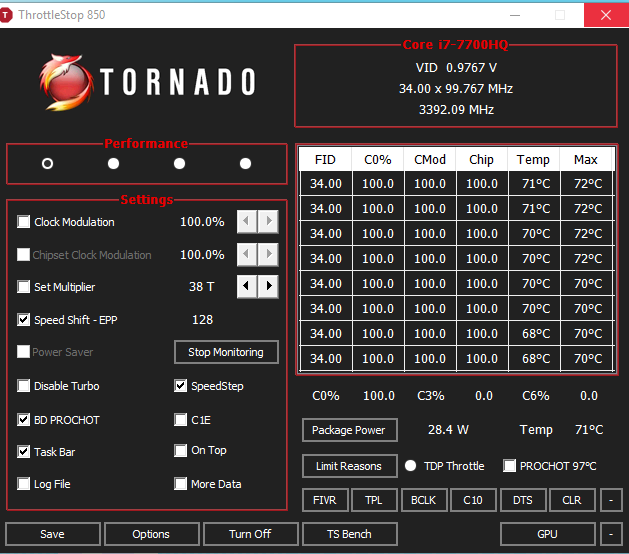Click the TDP Throttle indicator
This screenshot has width=629, height=554.
[410, 466]
